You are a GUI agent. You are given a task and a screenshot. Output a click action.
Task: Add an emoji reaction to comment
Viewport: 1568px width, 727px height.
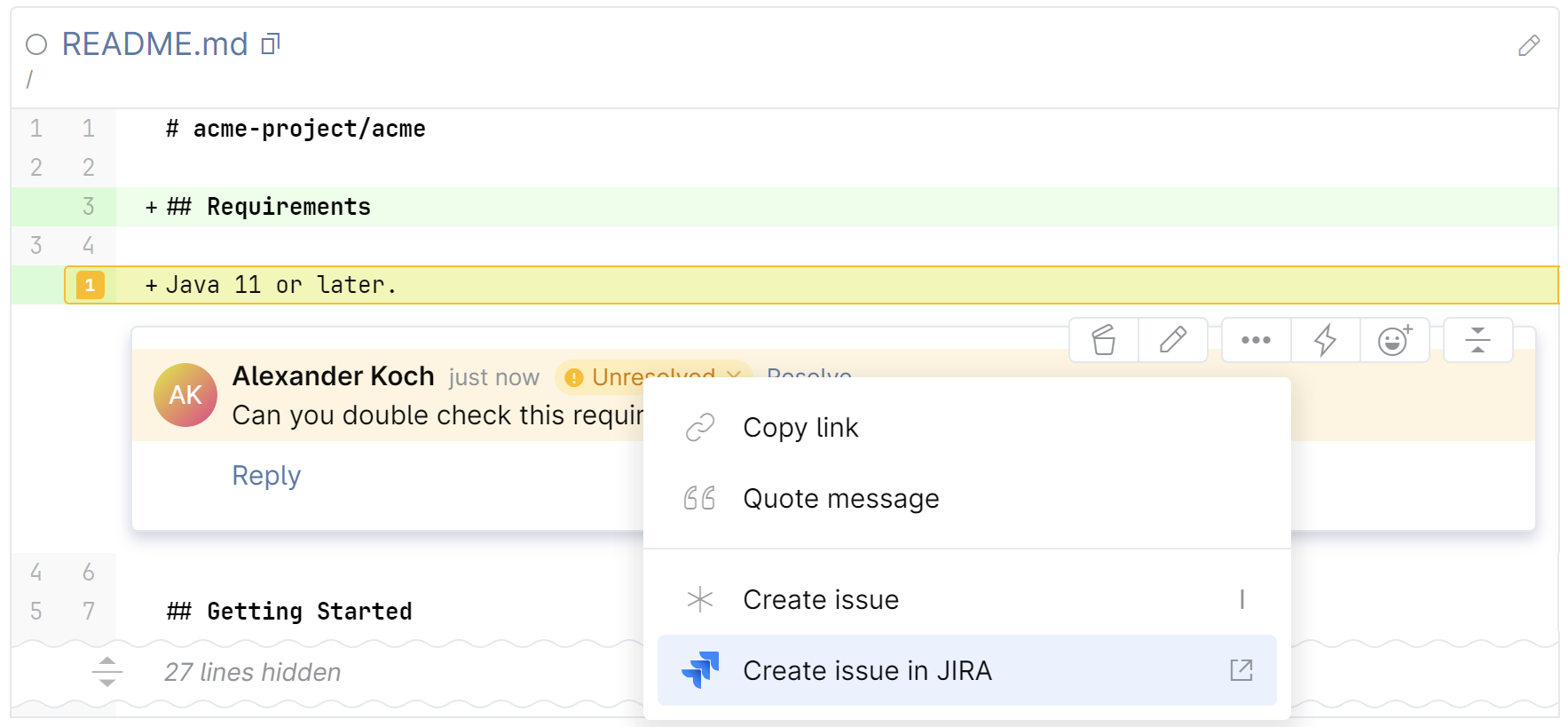[x=1394, y=340]
